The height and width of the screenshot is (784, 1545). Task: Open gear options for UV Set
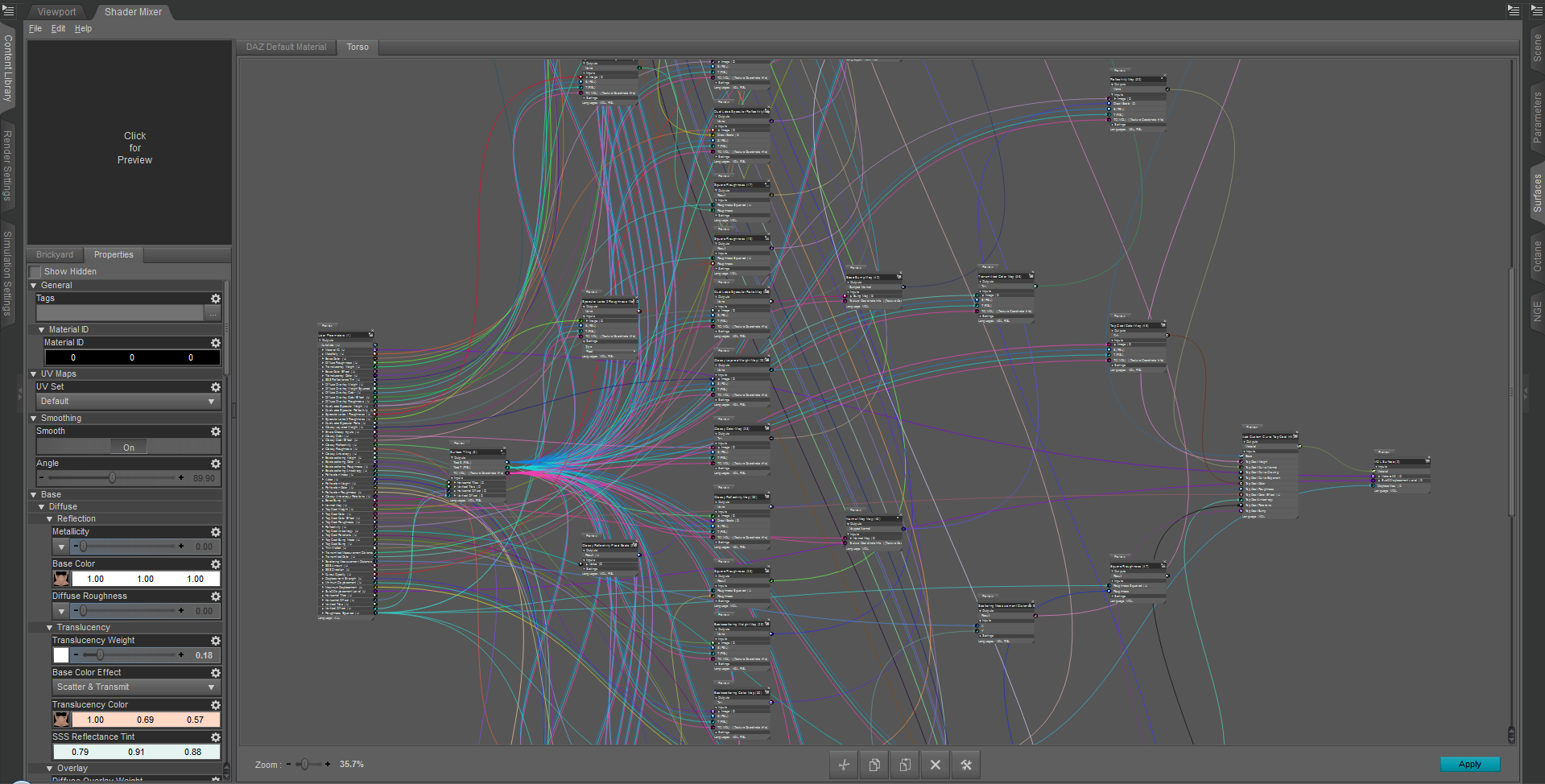pyautogui.click(x=216, y=387)
